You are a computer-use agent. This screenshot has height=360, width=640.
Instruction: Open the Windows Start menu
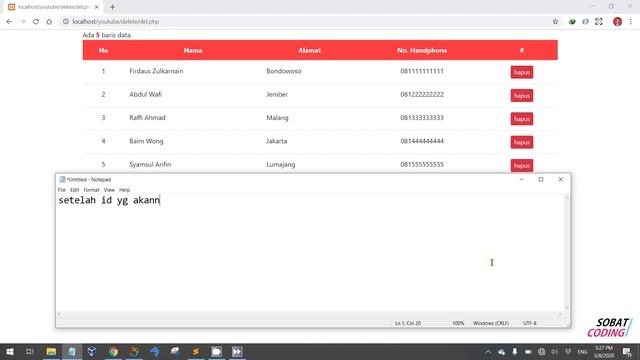click(10, 351)
